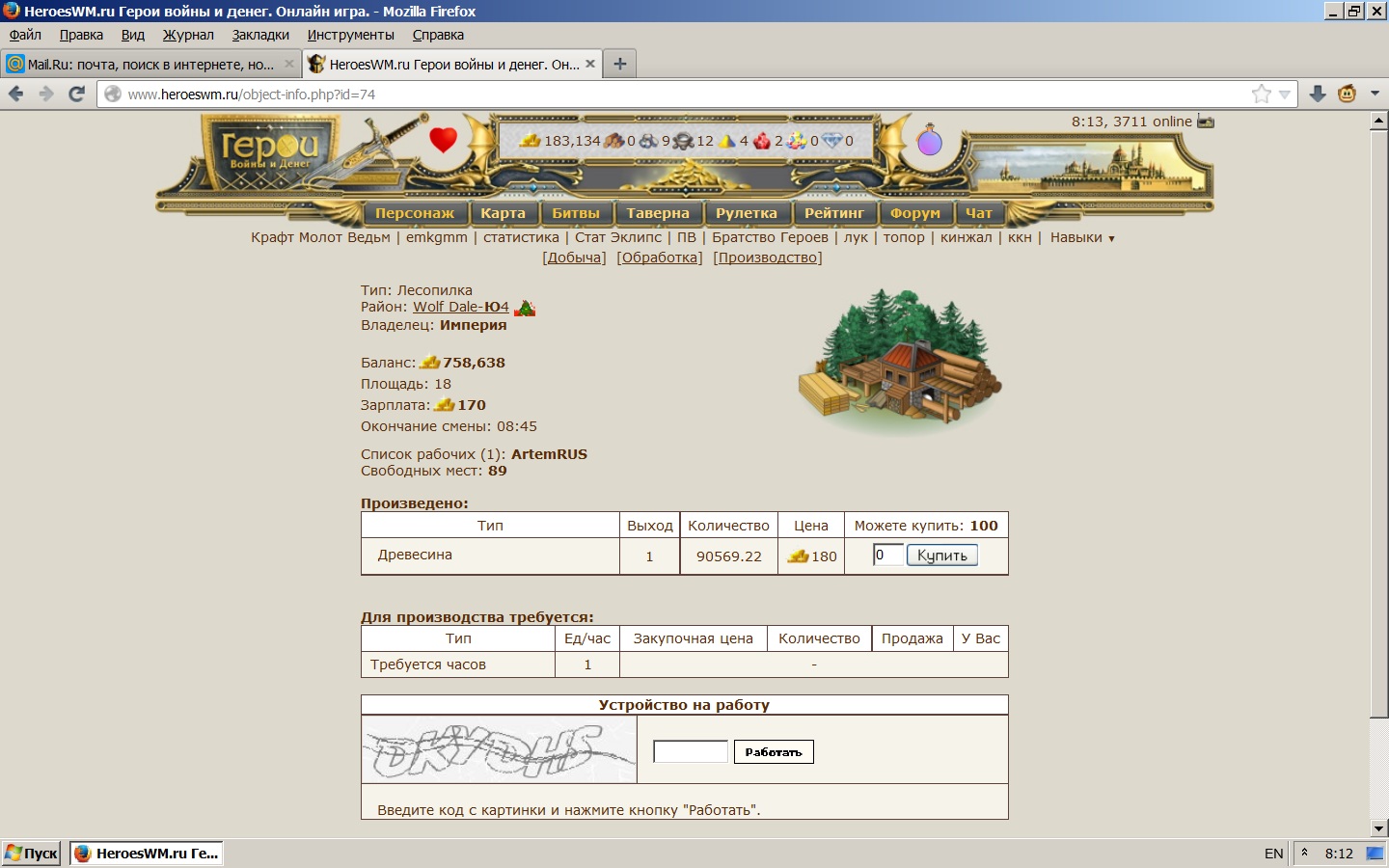Viewport: 1389px width, 868px height.
Task: Click the monkey add-on toolbar icon
Action: (1348, 94)
